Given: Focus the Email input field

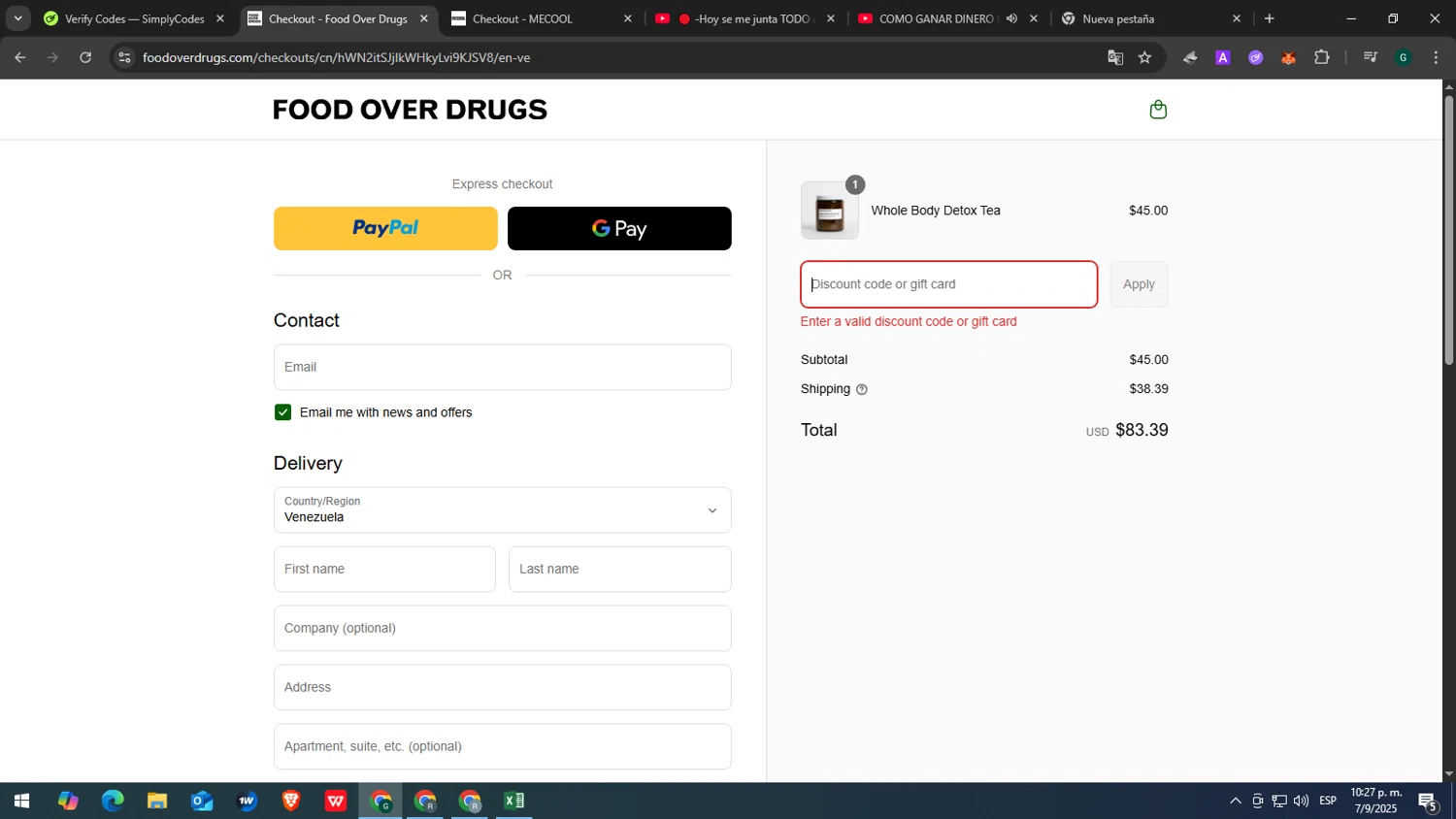Looking at the screenshot, I should click(502, 367).
